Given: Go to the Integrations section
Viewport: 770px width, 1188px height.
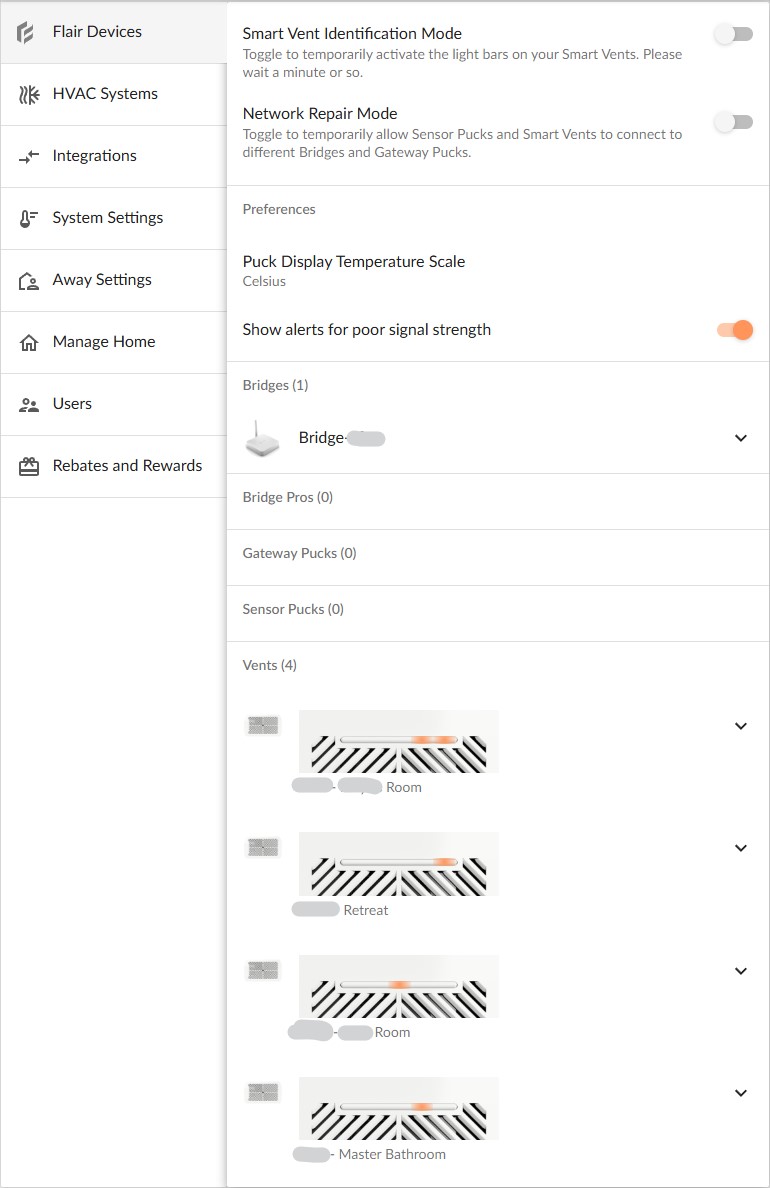Looking at the screenshot, I should click(94, 156).
